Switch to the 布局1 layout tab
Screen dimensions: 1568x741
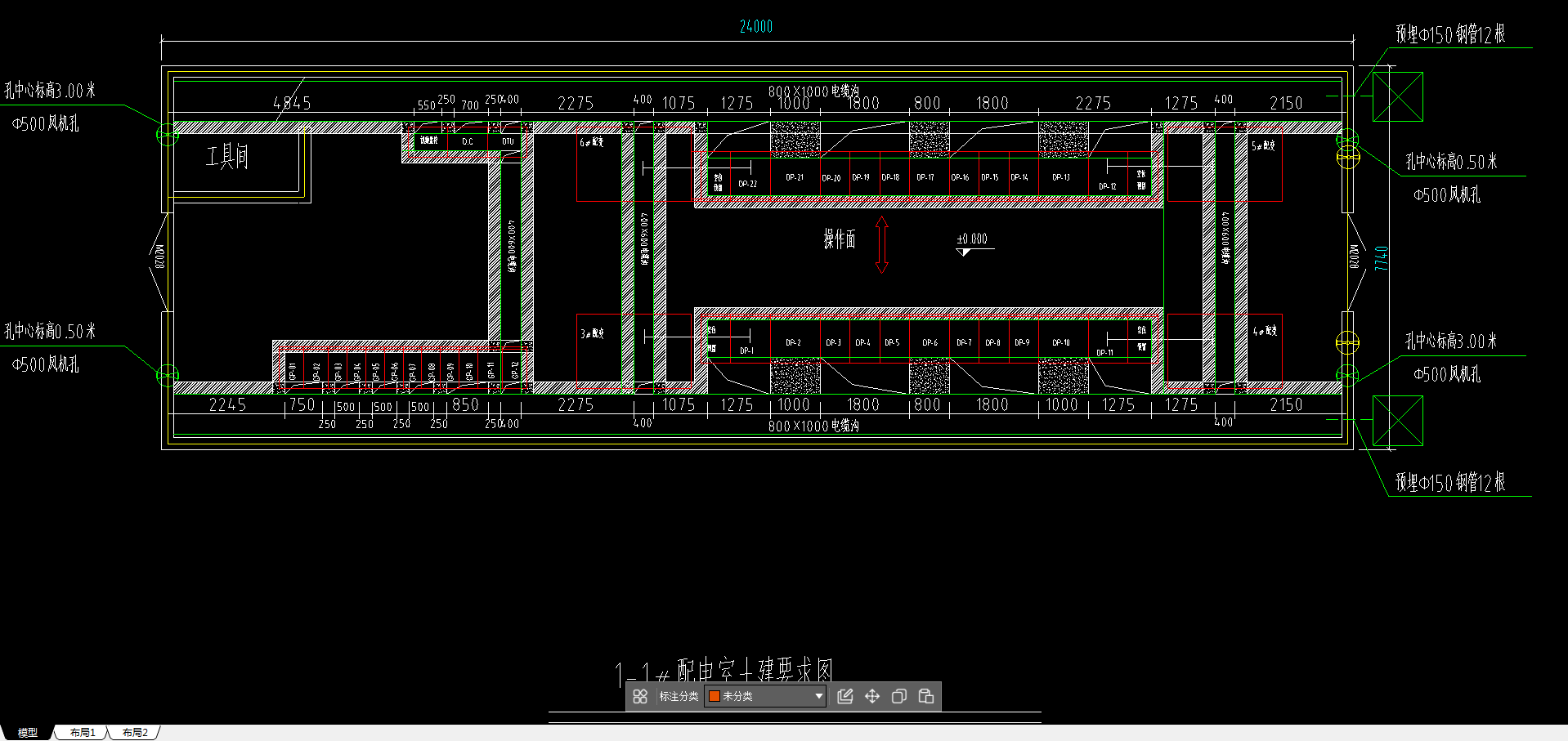tap(83, 733)
